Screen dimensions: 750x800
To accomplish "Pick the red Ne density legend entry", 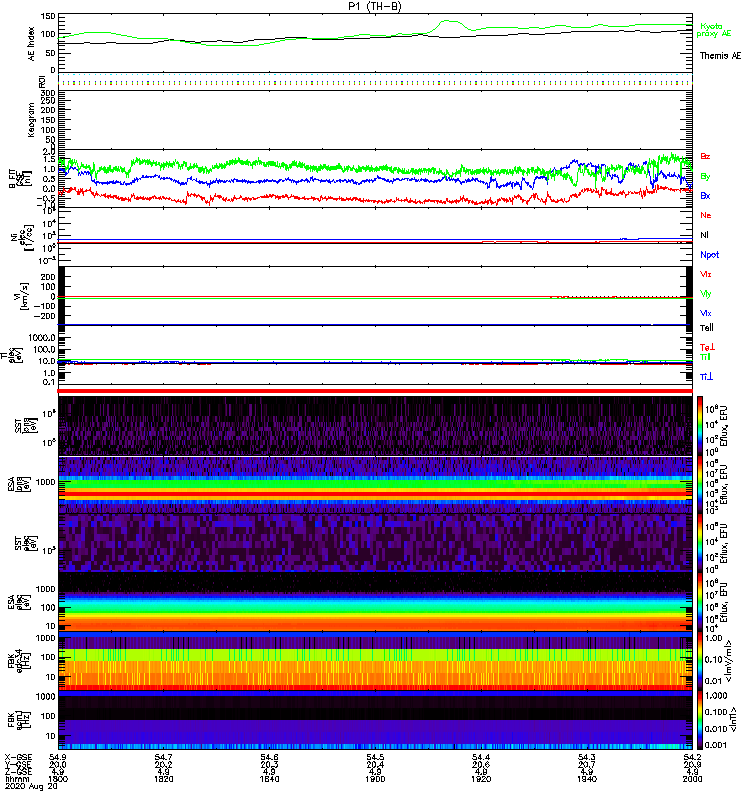I will pos(705,215).
